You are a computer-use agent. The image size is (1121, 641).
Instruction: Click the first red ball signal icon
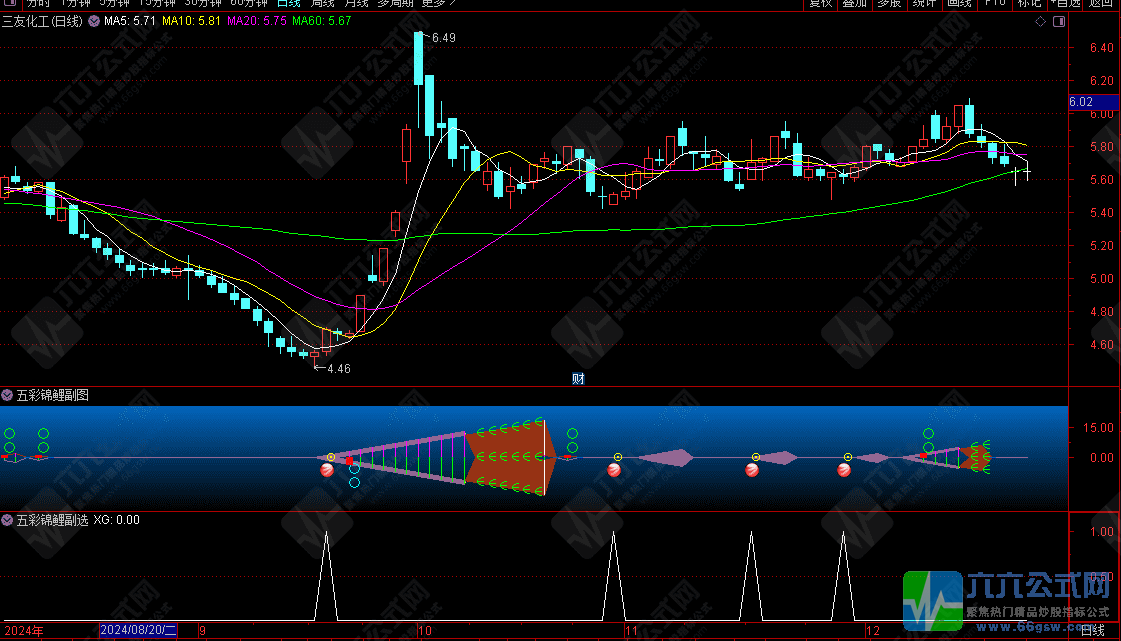(x=326, y=470)
